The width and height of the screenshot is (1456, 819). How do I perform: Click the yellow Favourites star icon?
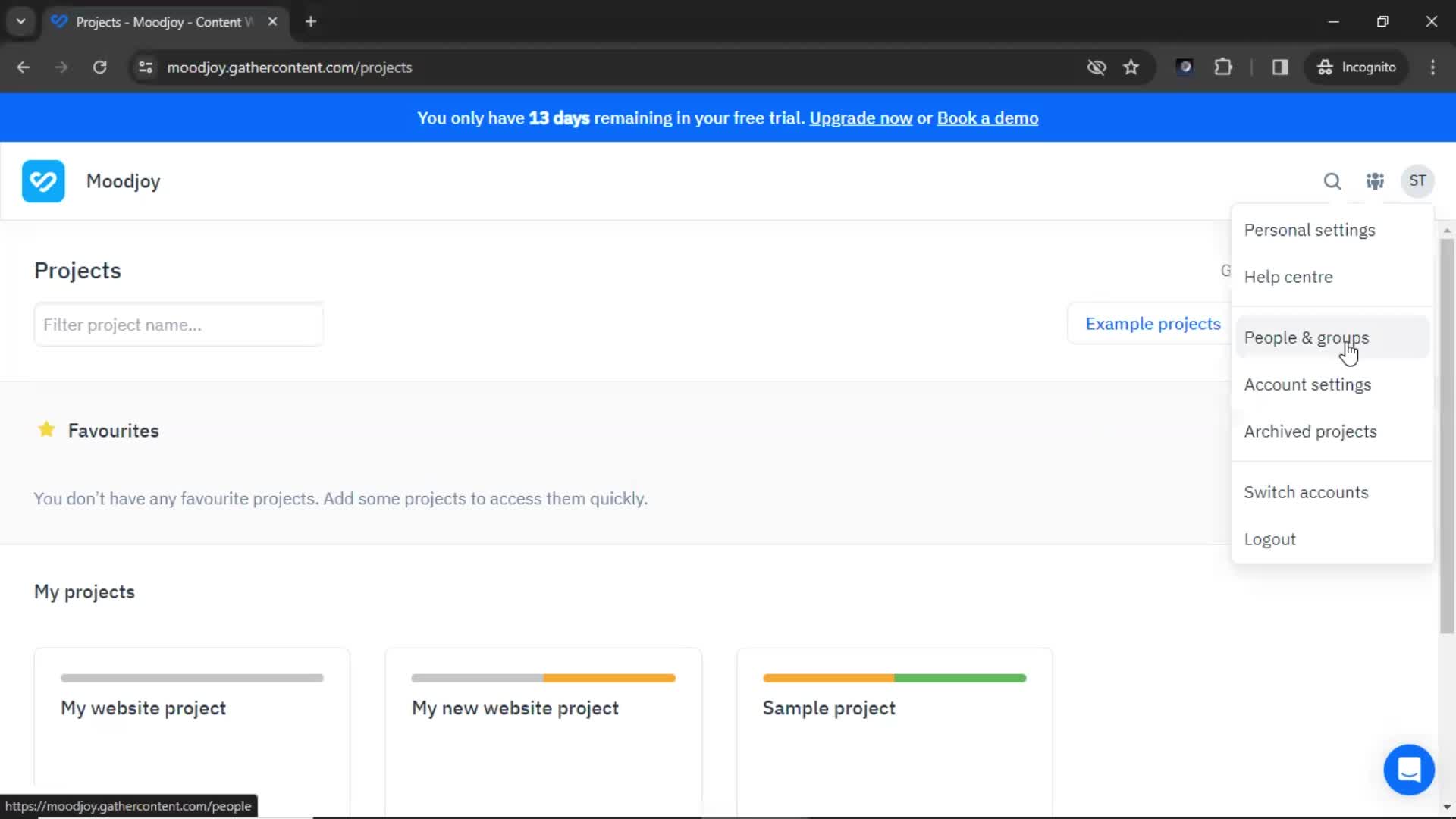click(x=46, y=430)
